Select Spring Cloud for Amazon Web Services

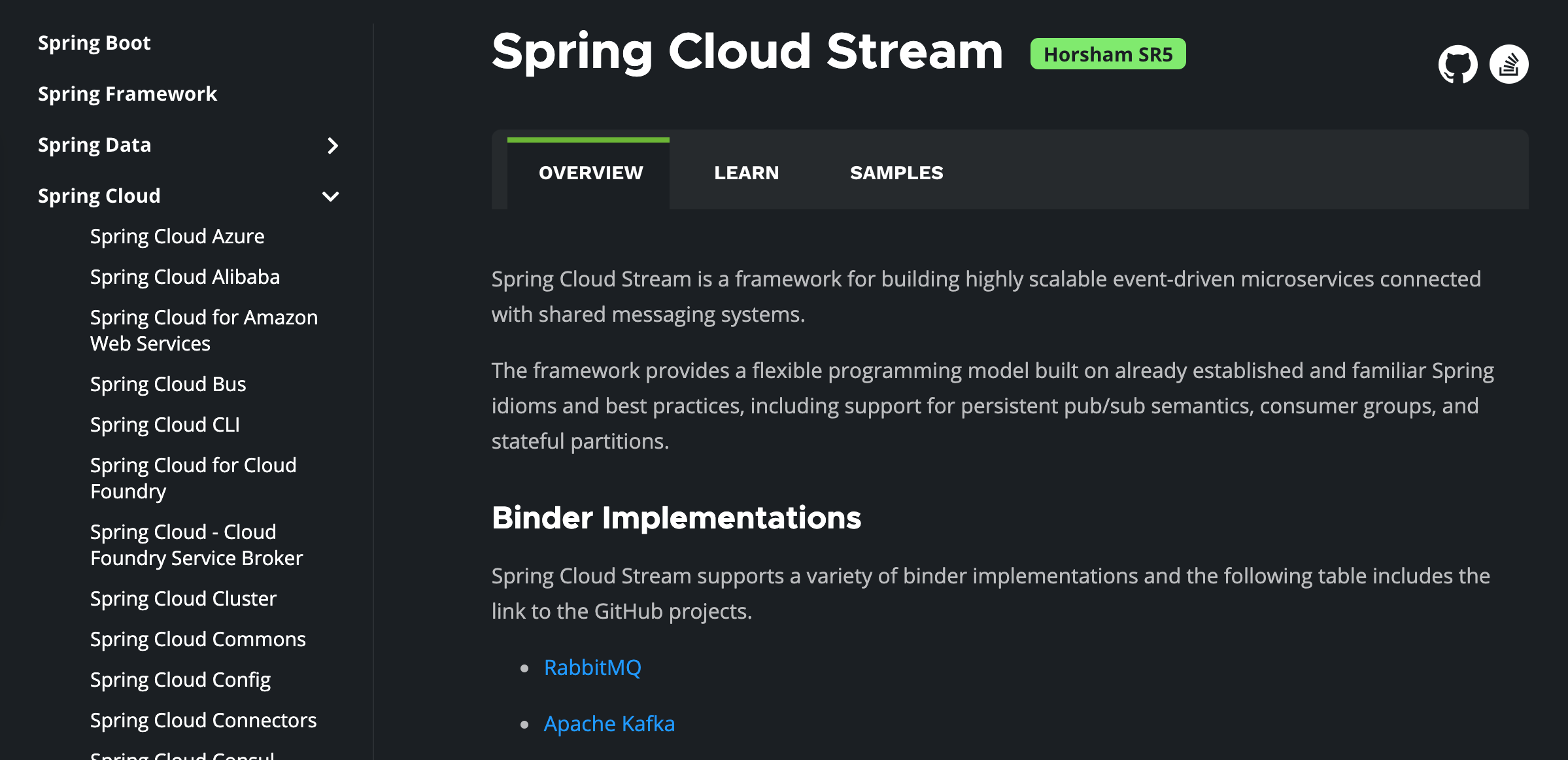203,330
